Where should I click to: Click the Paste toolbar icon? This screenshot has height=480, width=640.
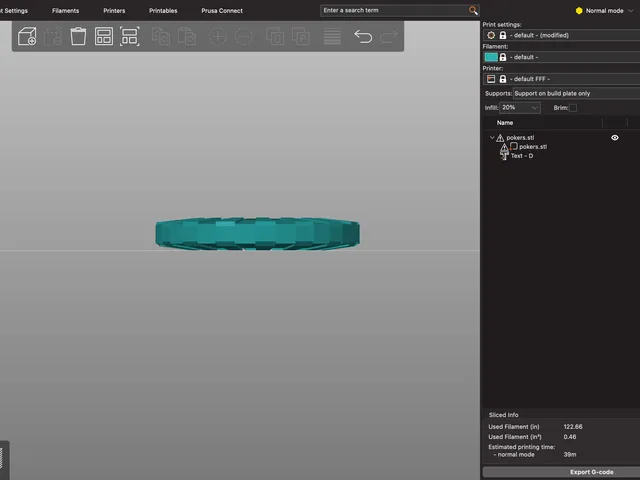(187, 36)
